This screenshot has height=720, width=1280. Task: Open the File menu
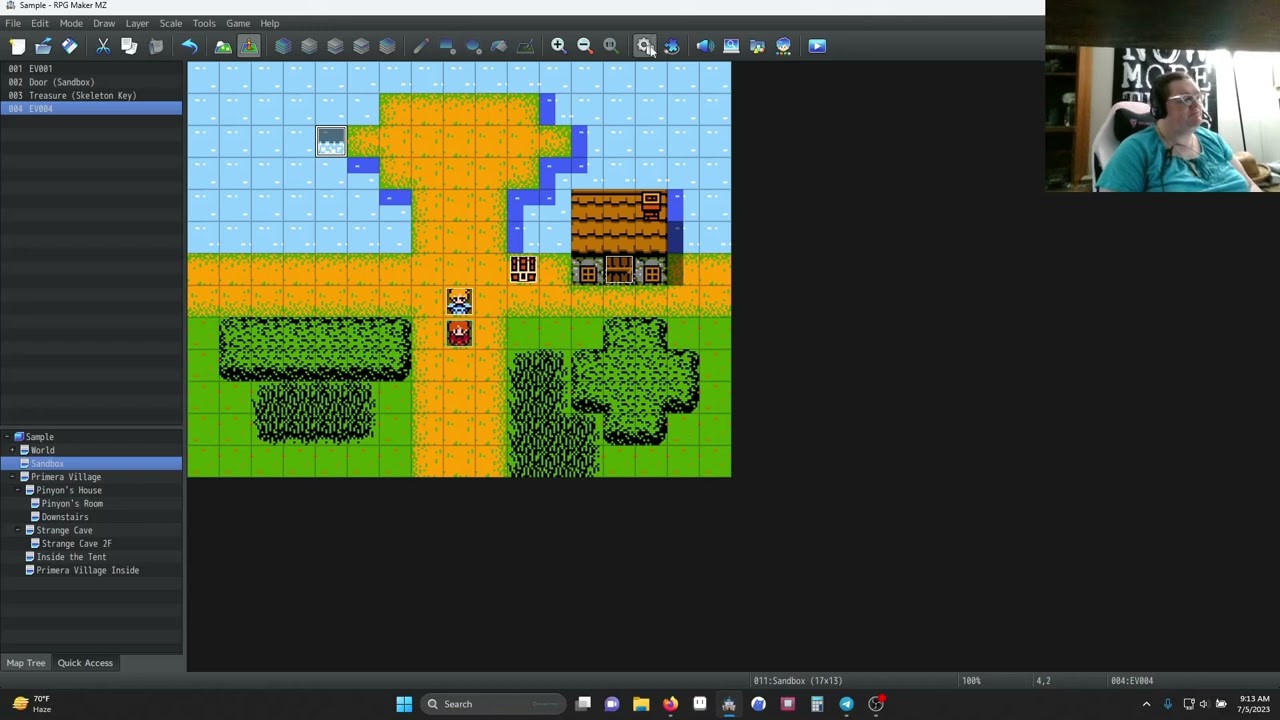(x=13, y=23)
